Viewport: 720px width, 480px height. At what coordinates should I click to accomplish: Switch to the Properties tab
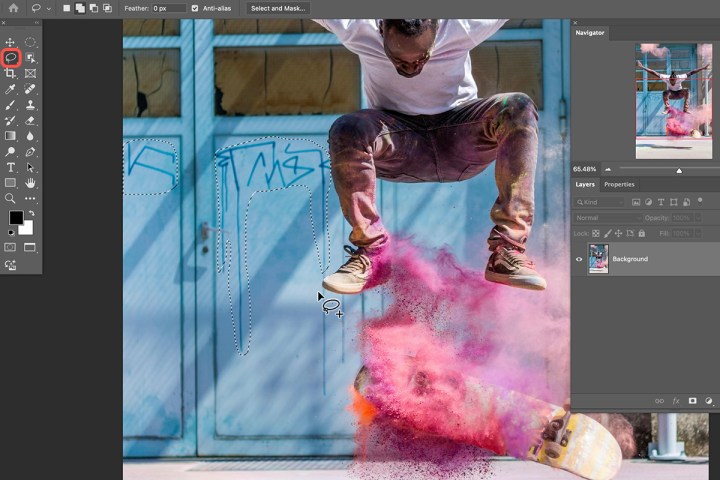pyautogui.click(x=619, y=184)
